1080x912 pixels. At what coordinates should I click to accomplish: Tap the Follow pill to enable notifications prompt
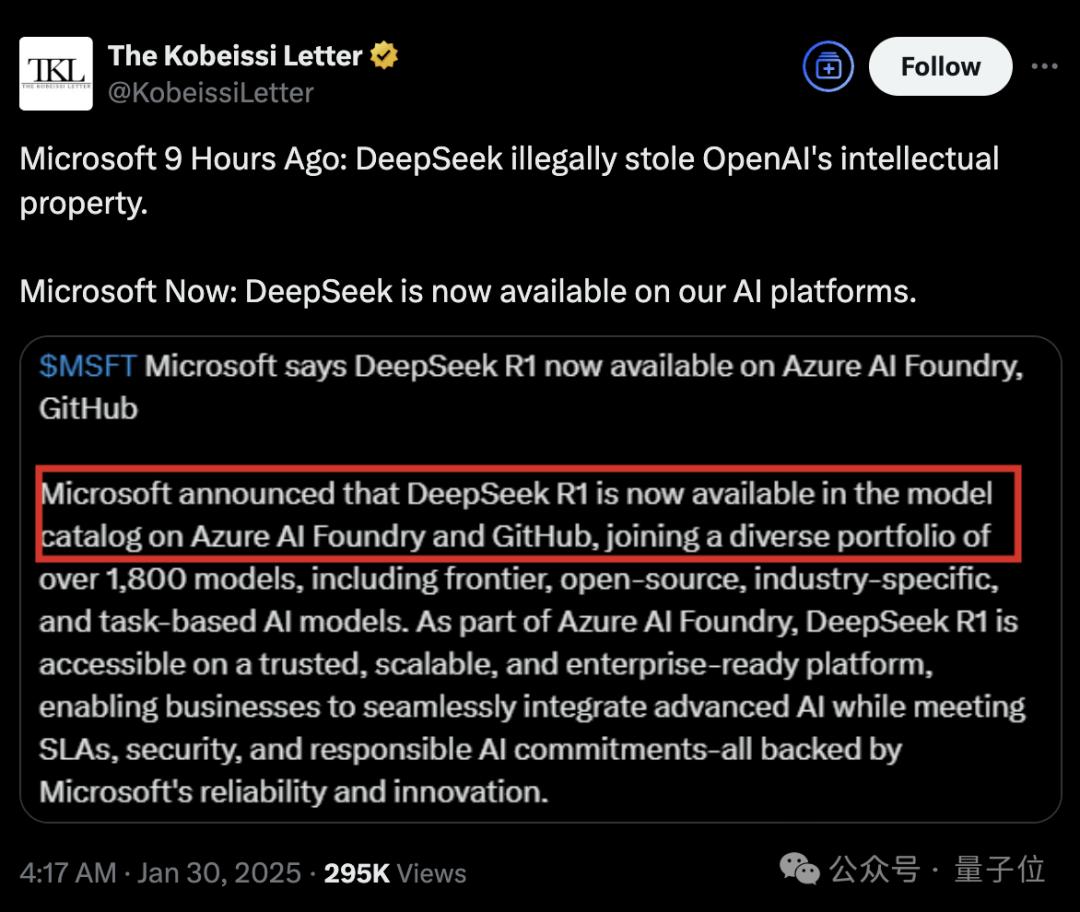pyautogui.click(x=939, y=66)
